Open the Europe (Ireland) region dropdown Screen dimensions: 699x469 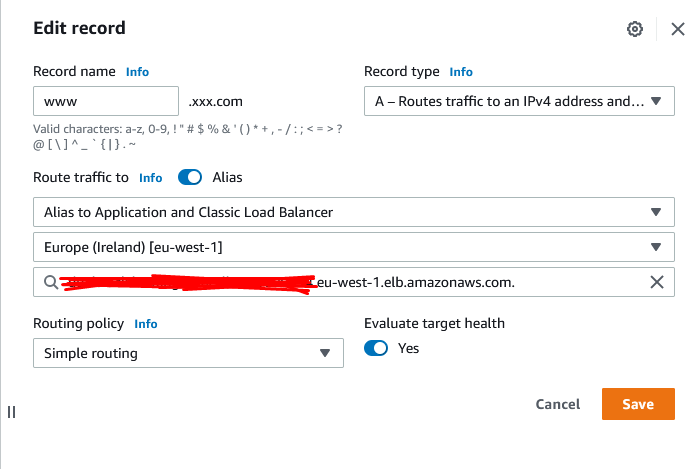(x=354, y=247)
